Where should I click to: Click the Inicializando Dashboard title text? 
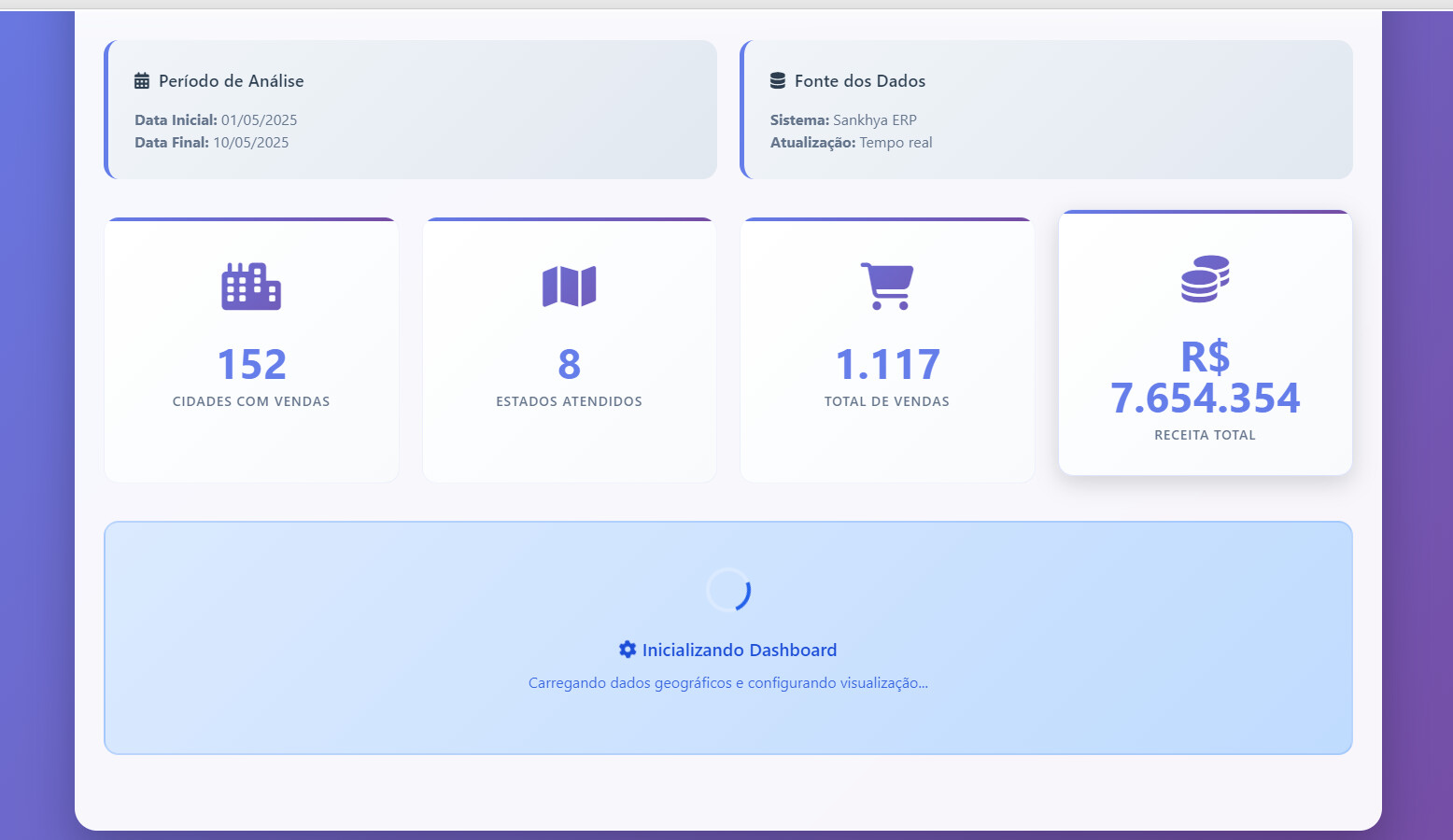tap(739, 650)
